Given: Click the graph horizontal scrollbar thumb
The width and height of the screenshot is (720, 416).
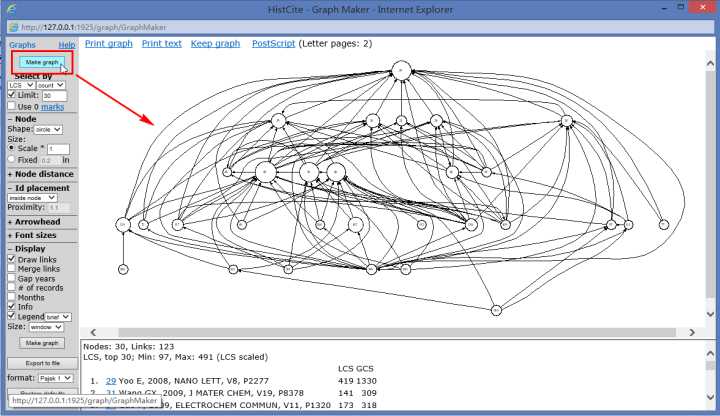Looking at the screenshot, I should point(397,332).
